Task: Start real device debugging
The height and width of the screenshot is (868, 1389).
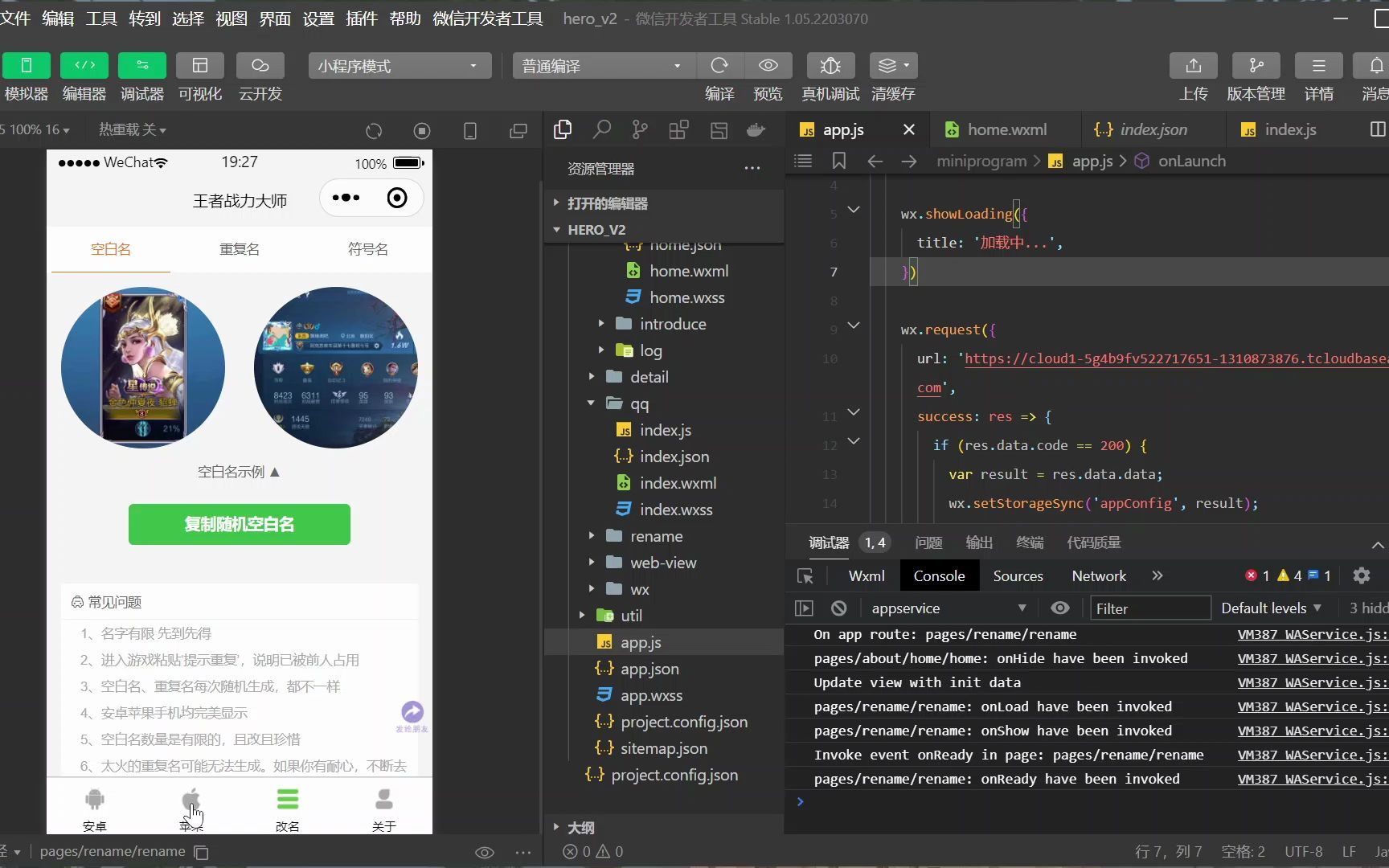Action: click(830, 65)
